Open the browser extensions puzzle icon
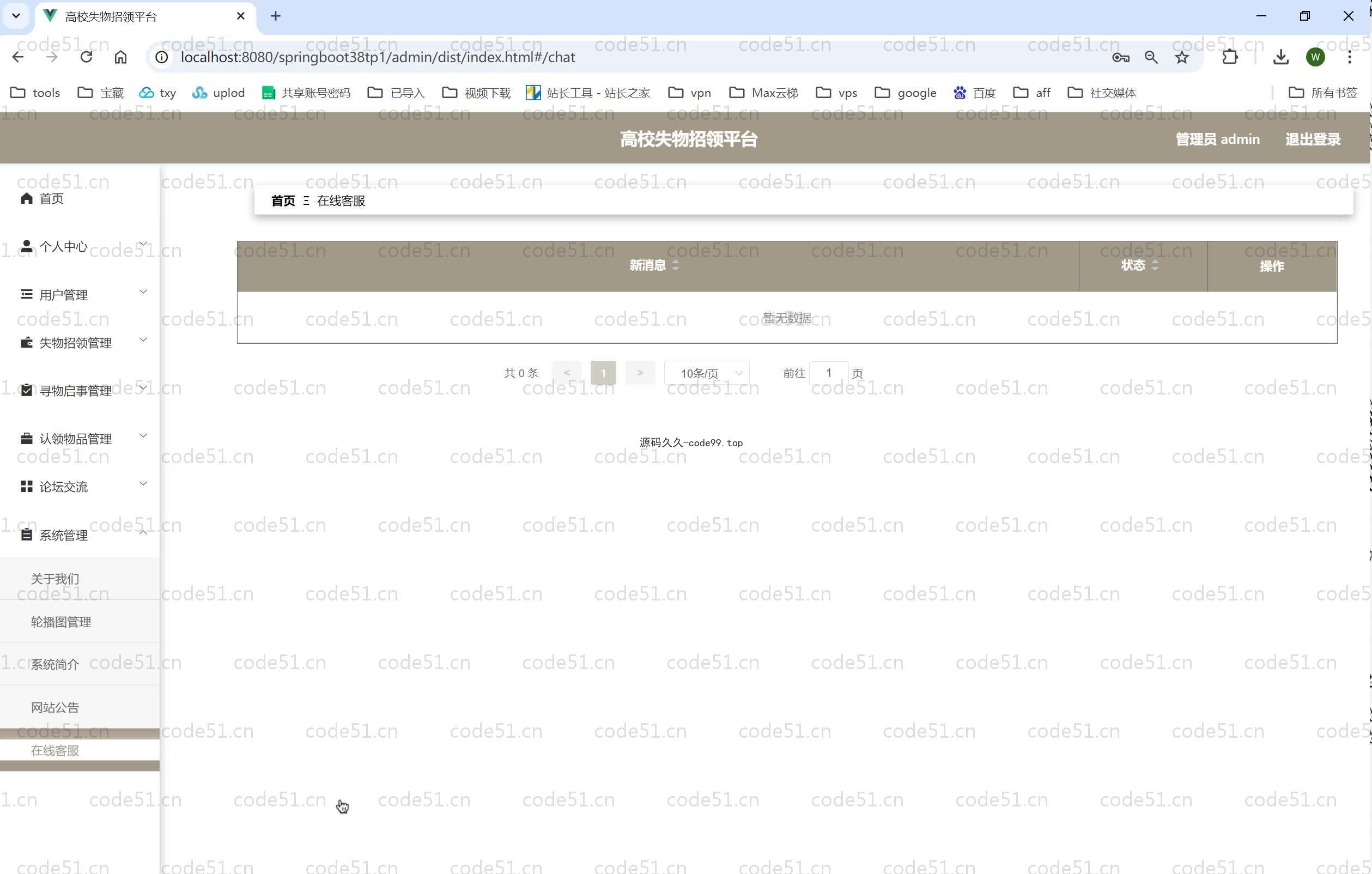The image size is (1372, 874). tap(1230, 57)
